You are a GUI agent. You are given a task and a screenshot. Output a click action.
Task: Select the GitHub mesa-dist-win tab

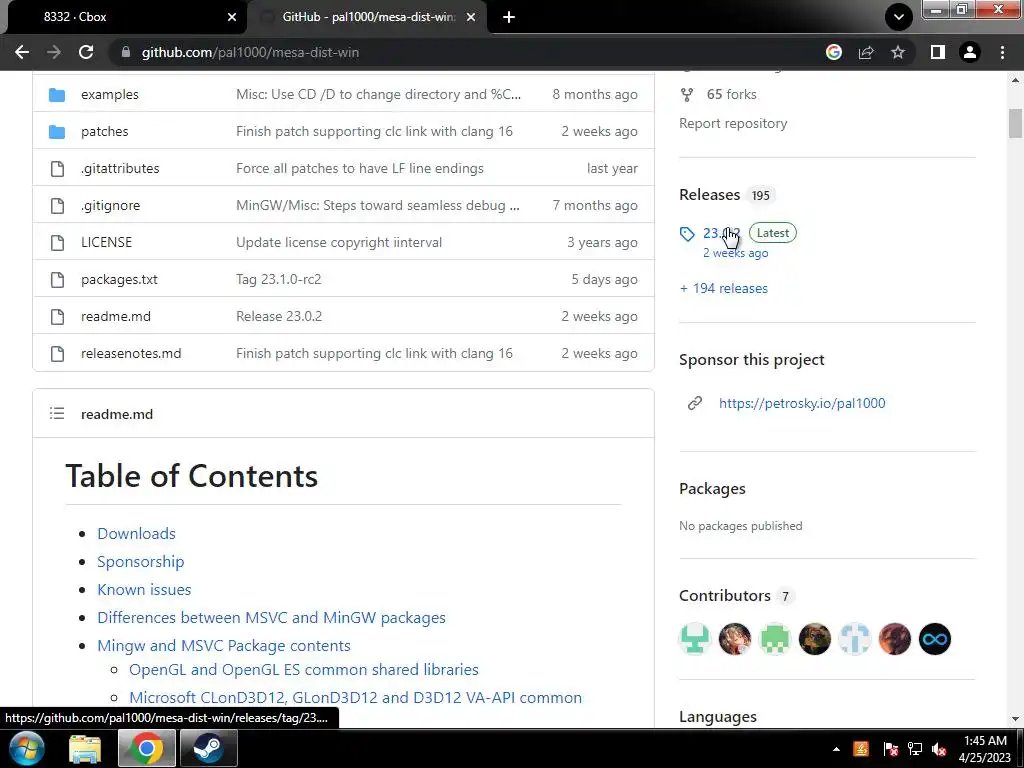click(367, 17)
